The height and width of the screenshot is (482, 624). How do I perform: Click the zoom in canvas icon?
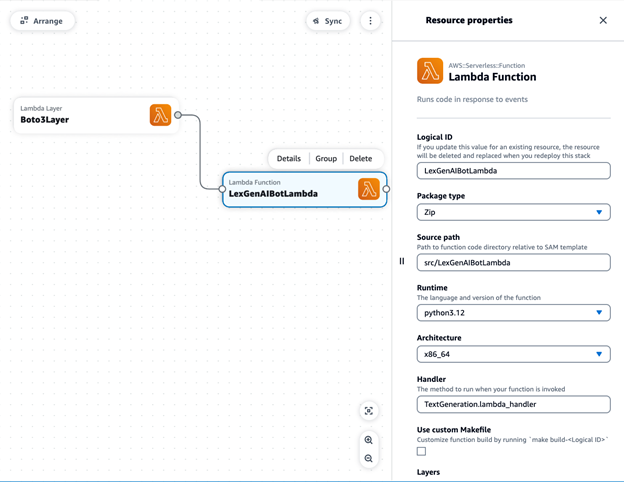tap(369, 440)
